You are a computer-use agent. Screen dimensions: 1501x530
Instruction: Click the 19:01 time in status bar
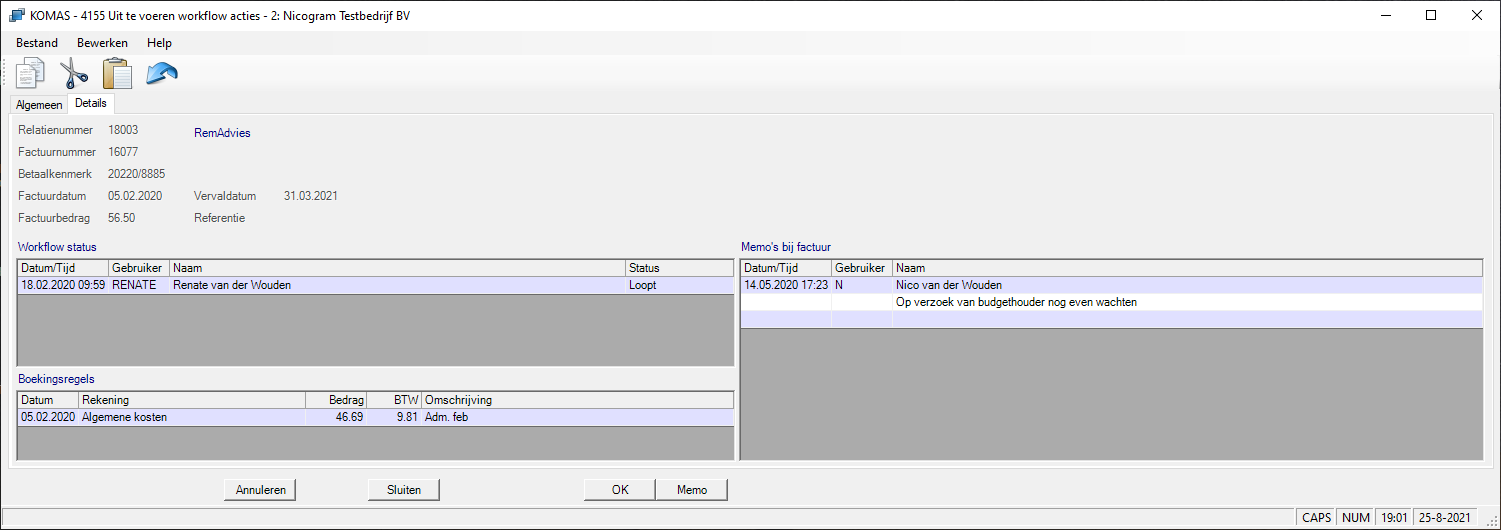pyautogui.click(x=1394, y=518)
